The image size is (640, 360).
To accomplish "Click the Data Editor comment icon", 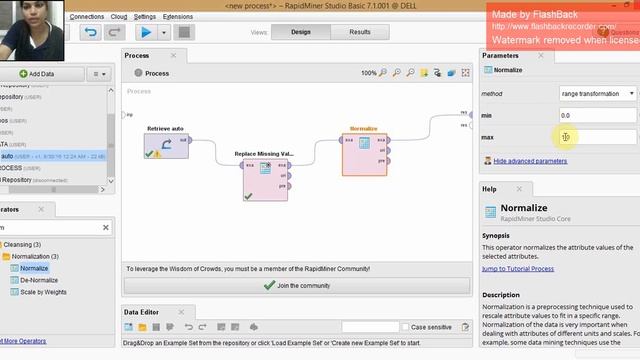I will coord(170,327).
